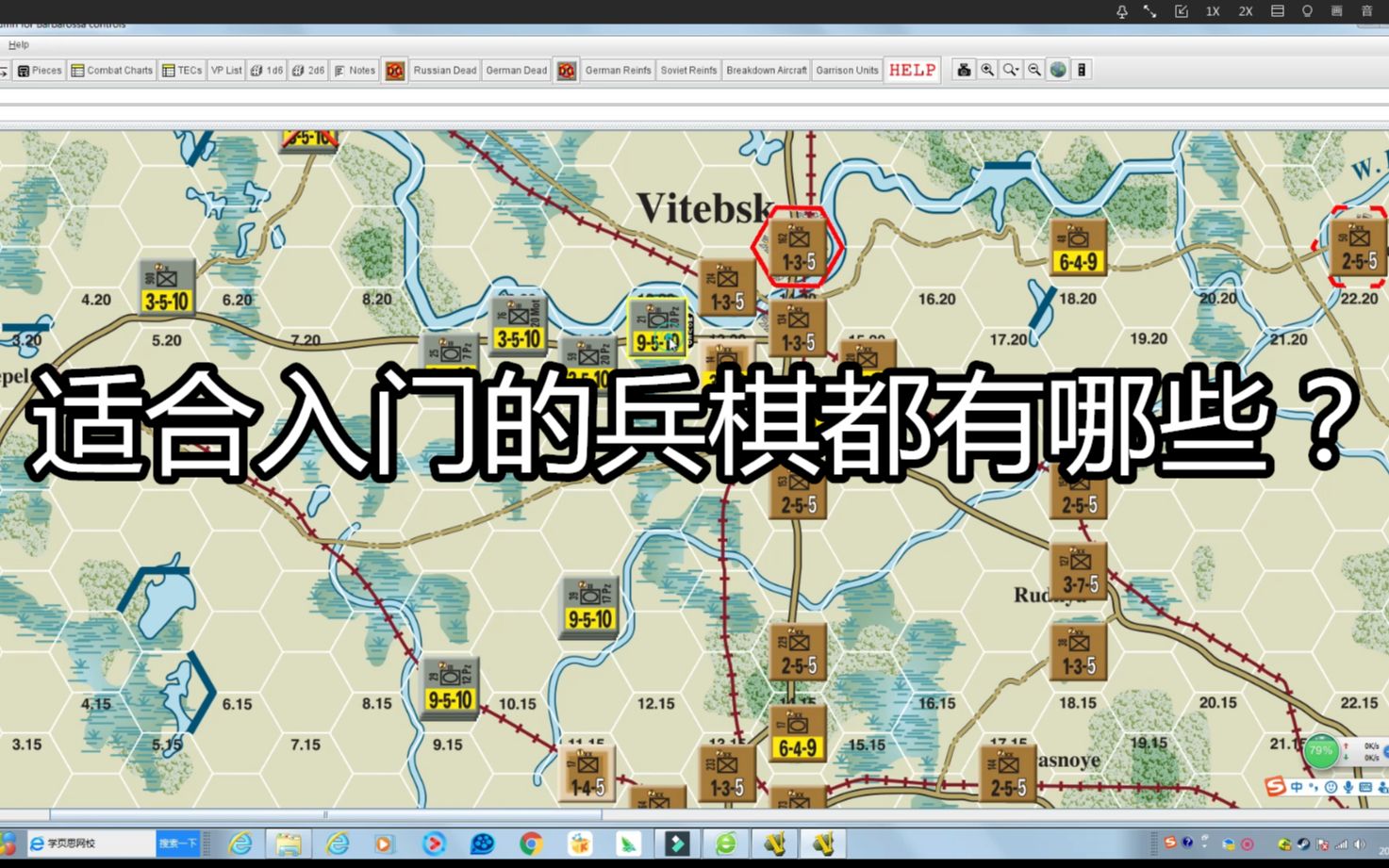Image resolution: width=1389 pixels, height=868 pixels.
Task: Click the Sogou input method S icon
Action: [x=1275, y=786]
